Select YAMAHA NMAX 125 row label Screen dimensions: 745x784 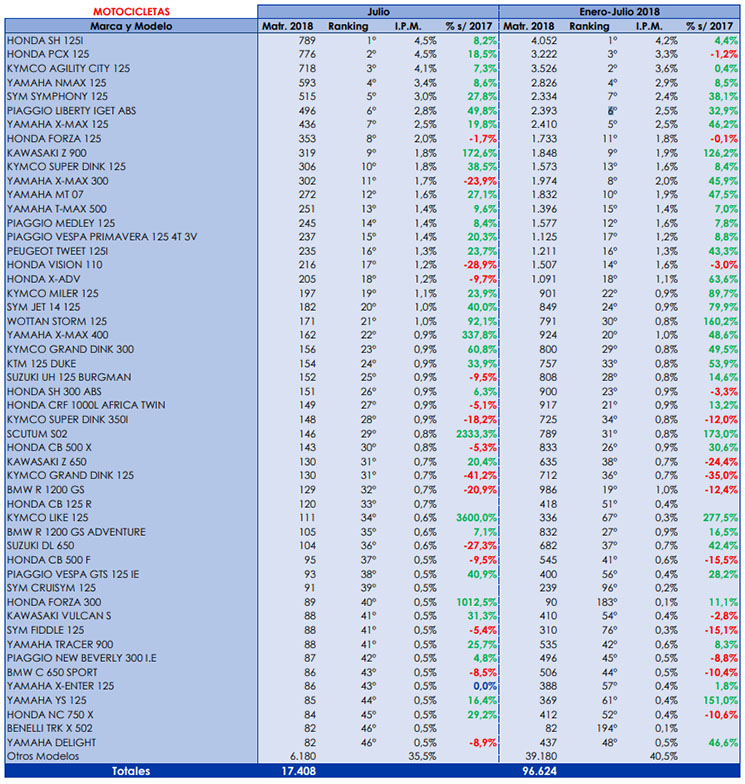point(56,82)
